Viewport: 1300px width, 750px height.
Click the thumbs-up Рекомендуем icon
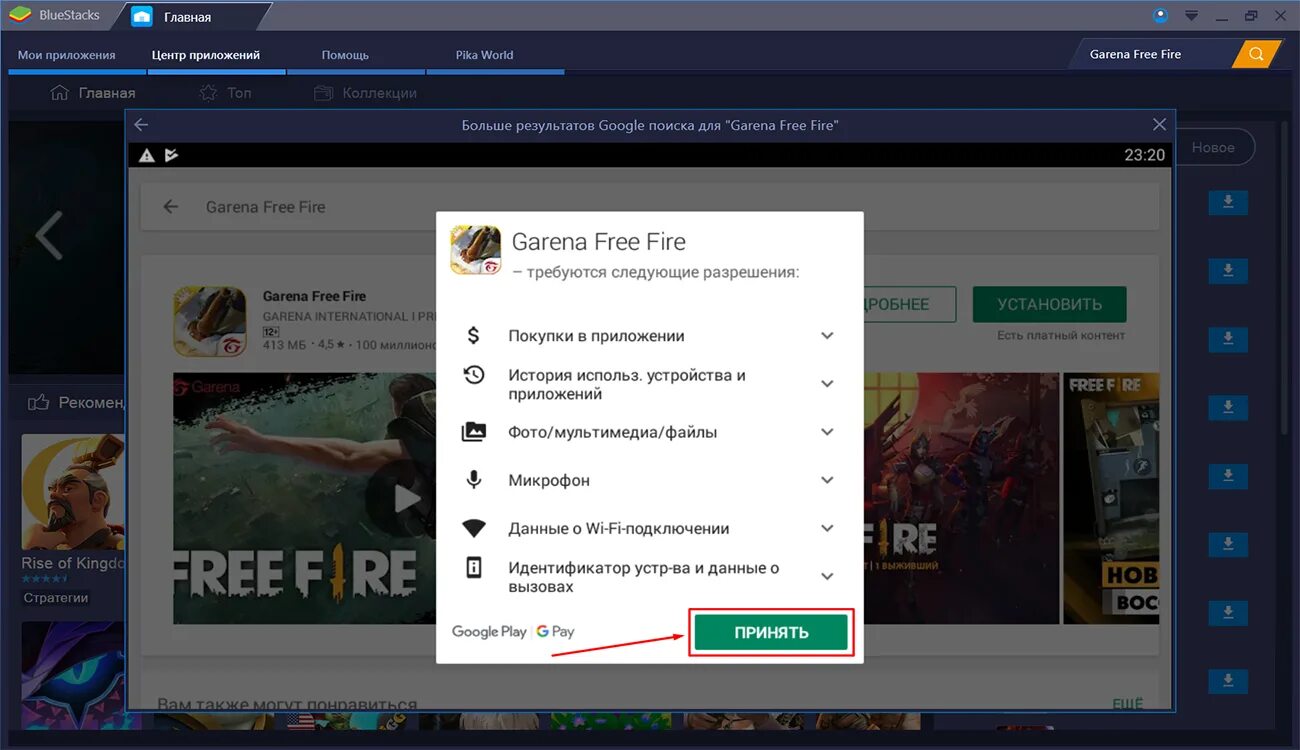[x=39, y=402]
